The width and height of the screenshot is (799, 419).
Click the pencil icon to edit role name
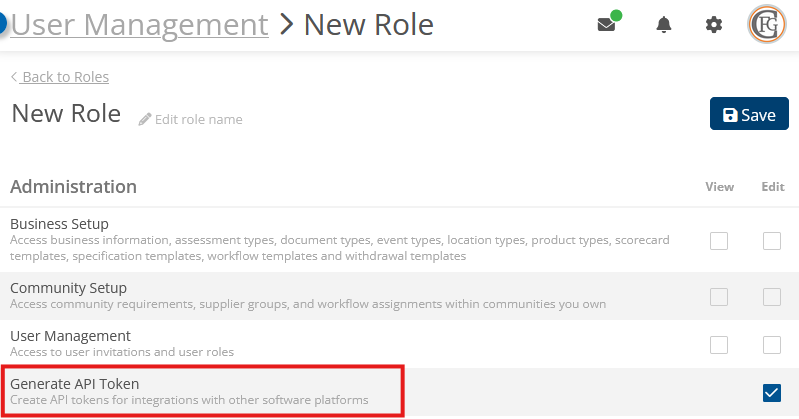click(145, 119)
